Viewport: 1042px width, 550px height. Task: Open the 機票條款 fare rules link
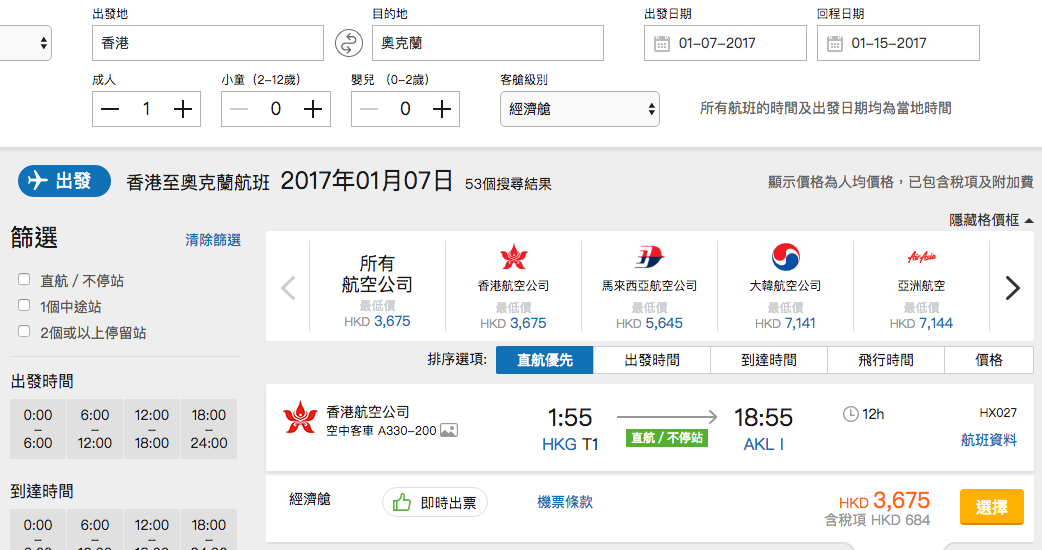pyautogui.click(x=565, y=502)
